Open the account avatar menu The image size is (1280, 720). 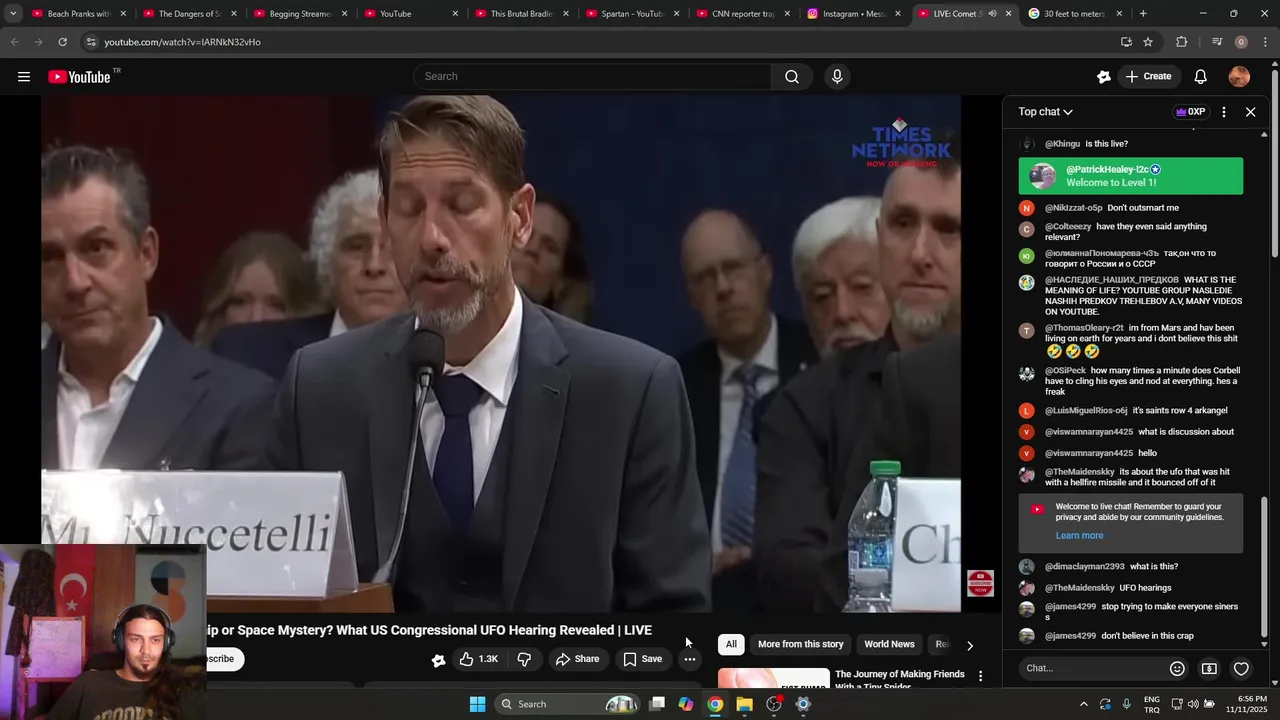click(x=1239, y=77)
